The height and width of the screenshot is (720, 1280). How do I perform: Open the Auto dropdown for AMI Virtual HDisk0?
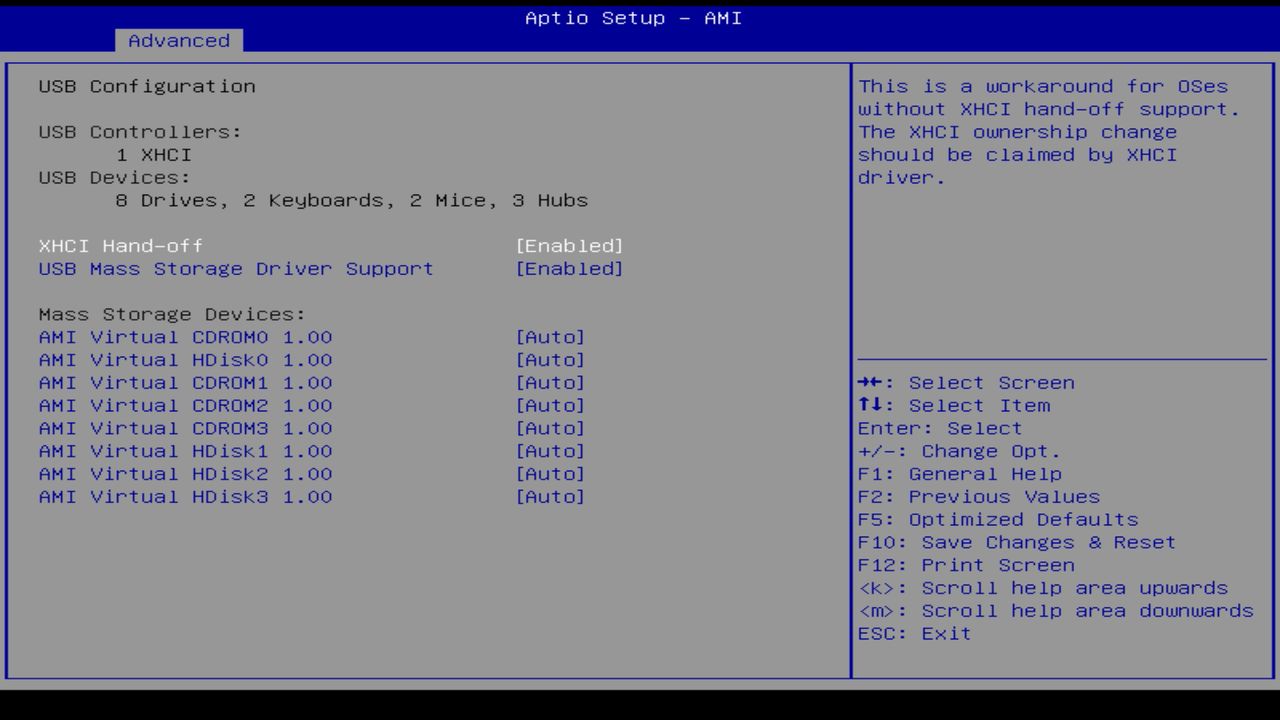(x=551, y=359)
